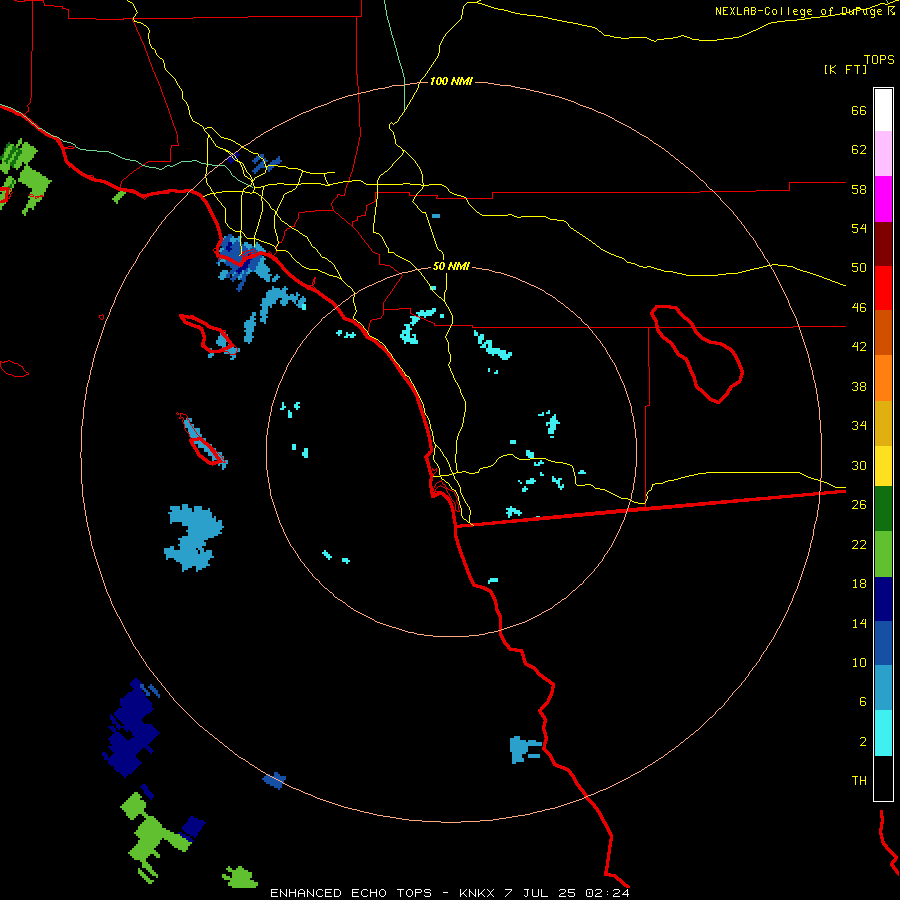Click the yellow 34 kft legend swatch
Screen dimensions: 900x900
pyautogui.click(x=883, y=466)
